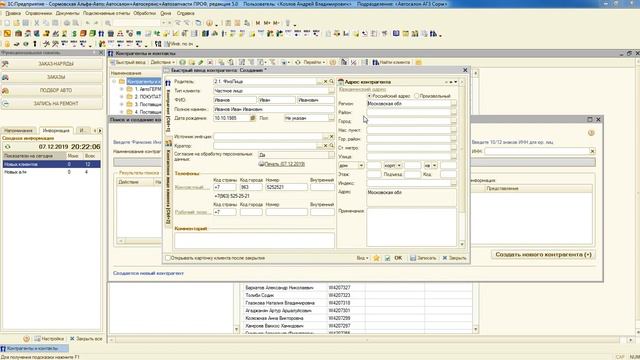Click Найти клиента toolbar button
The width and height of the screenshot is (640, 360).
[391, 62]
